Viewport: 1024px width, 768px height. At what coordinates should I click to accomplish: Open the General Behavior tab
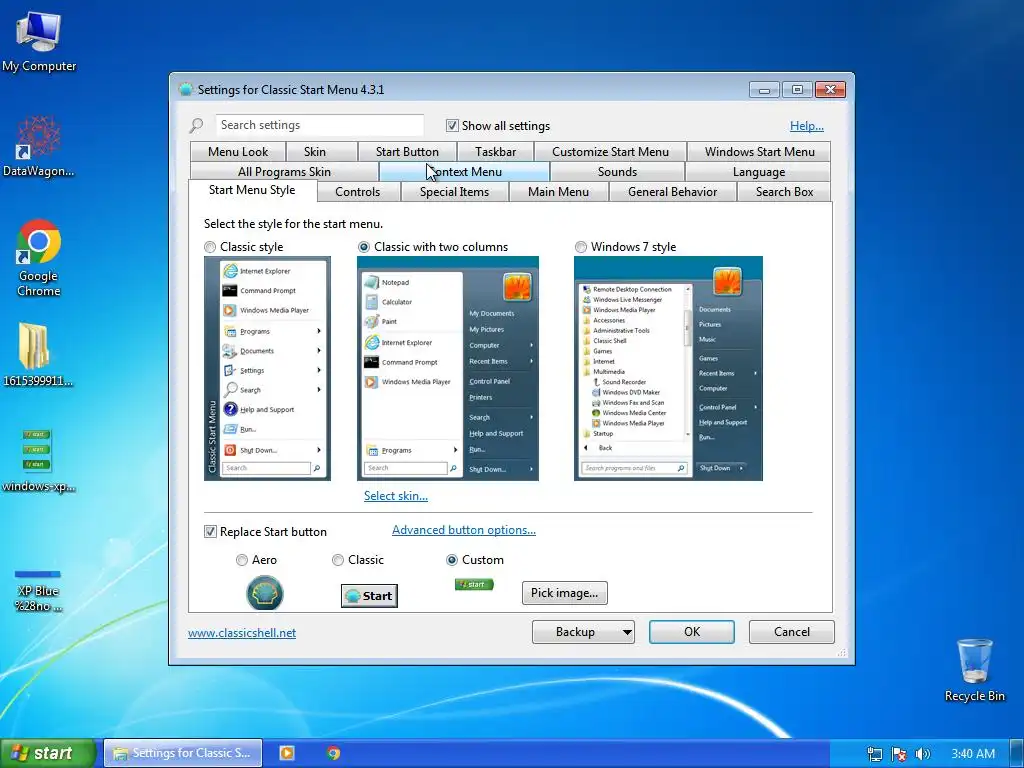click(x=673, y=192)
